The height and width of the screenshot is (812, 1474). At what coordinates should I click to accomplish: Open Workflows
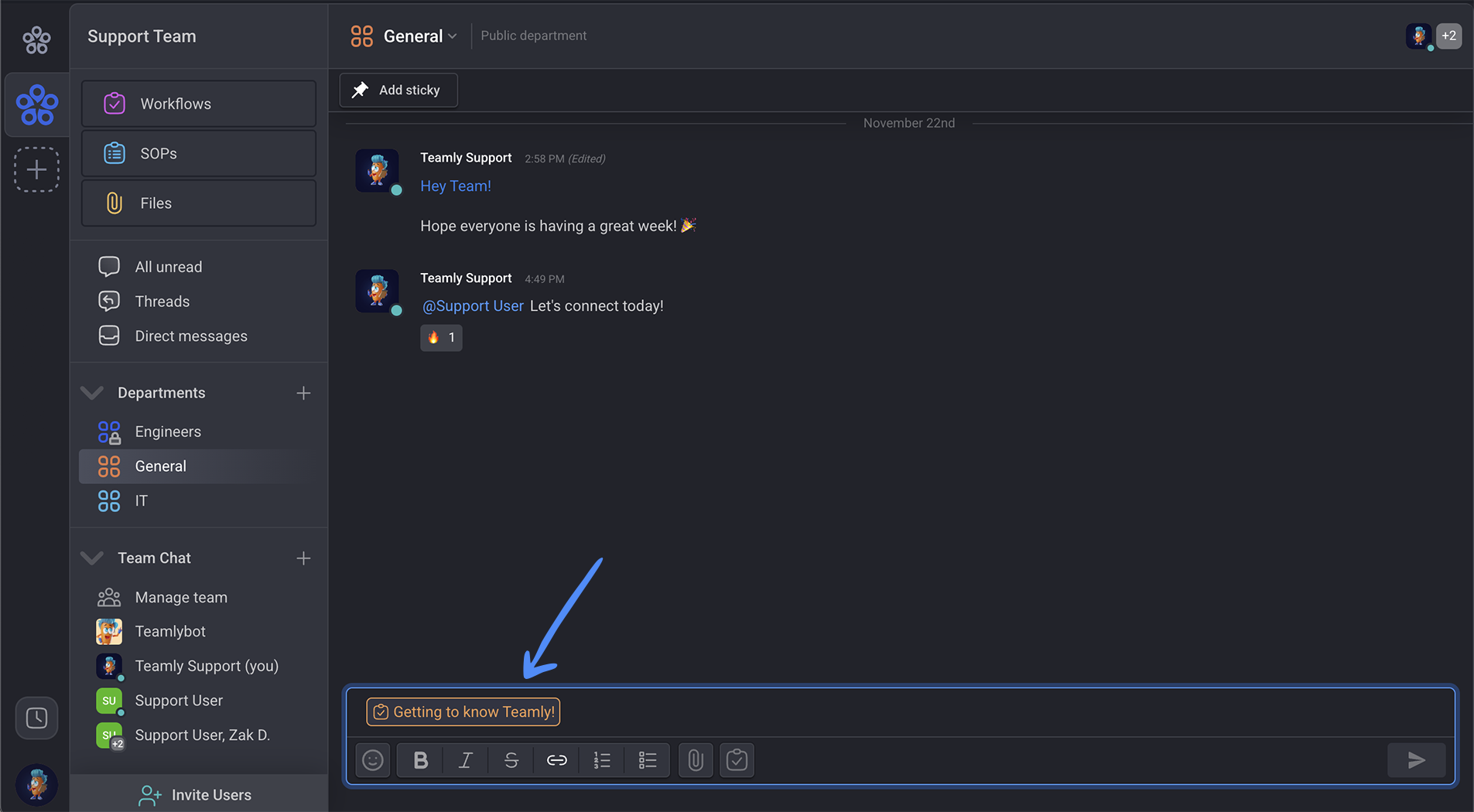[199, 104]
